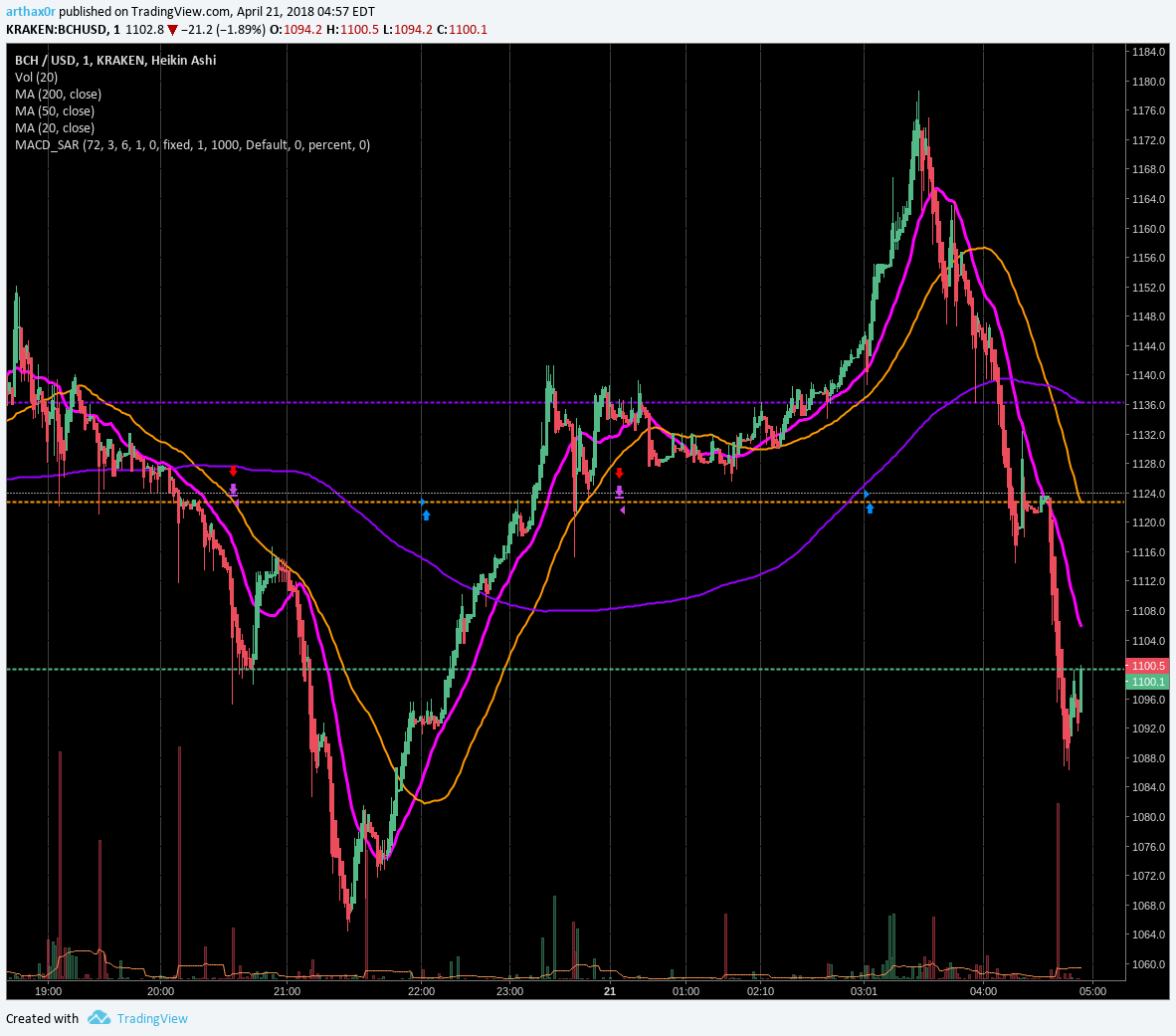1176x1036 pixels.
Task: Click the blue up arrow near 03:01
Action: [870, 509]
